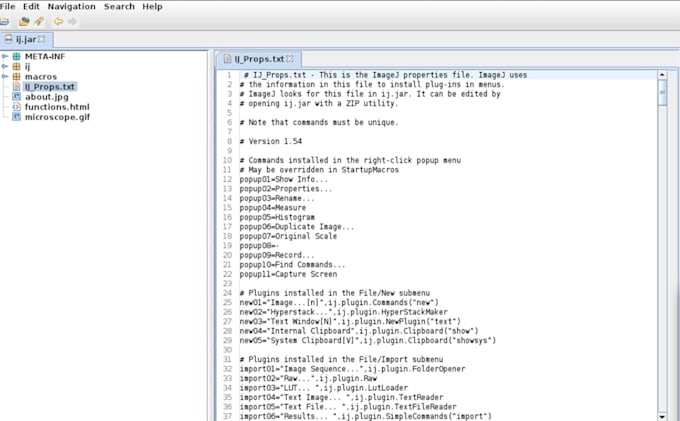Click the '# Version 1.54' line
This screenshot has width=680, height=421.
click(x=271, y=141)
